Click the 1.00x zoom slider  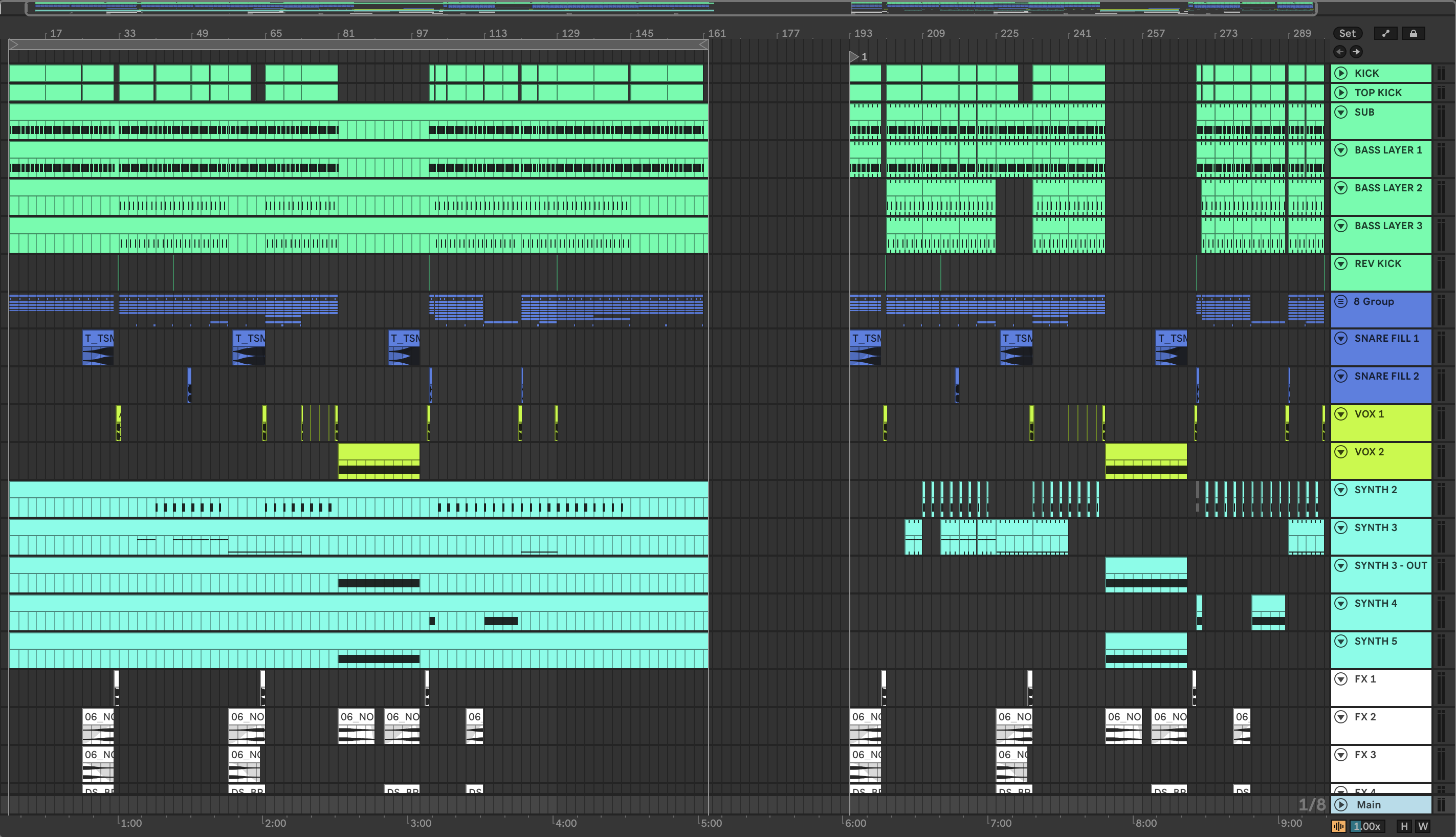(1366, 826)
